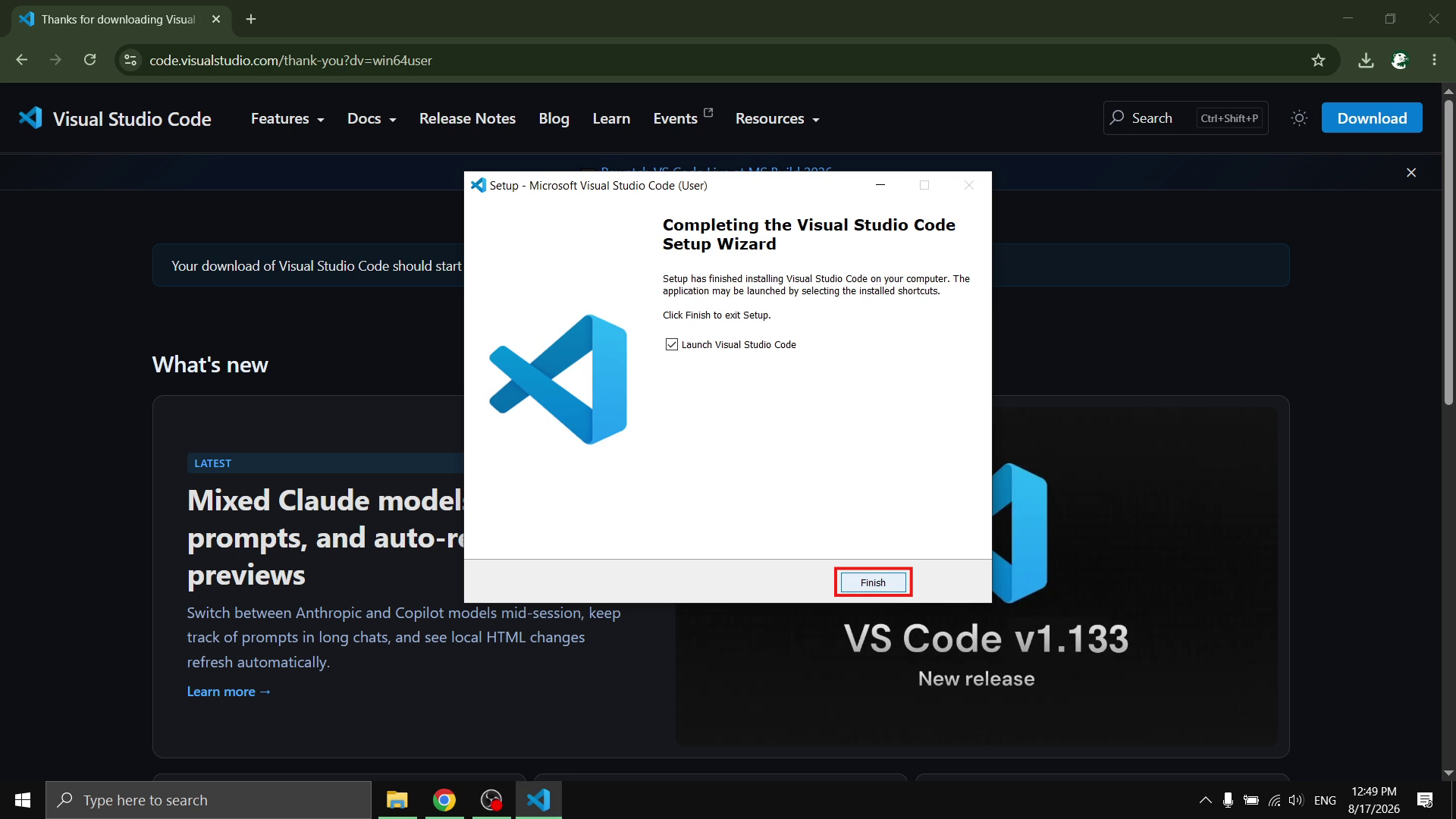Screen dimensions: 1456x819
Task: Open the volume control in tray
Action: coord(1296,800)
